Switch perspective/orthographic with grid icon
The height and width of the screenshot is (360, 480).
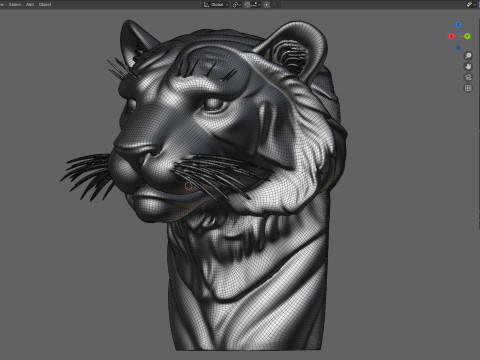468,88
